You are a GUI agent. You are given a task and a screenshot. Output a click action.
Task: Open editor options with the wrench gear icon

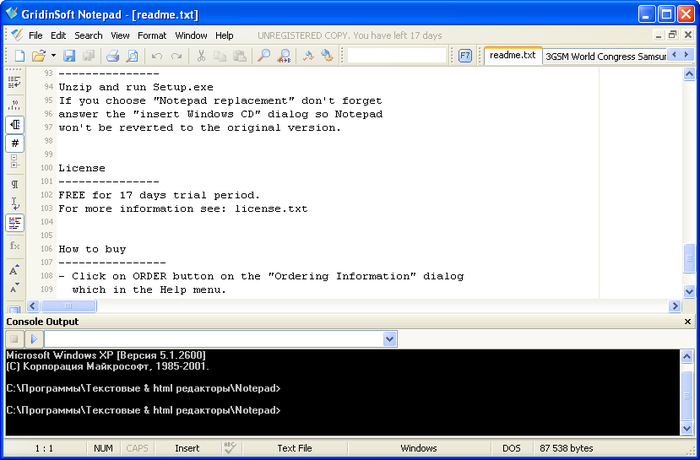(x=327, y=56)
